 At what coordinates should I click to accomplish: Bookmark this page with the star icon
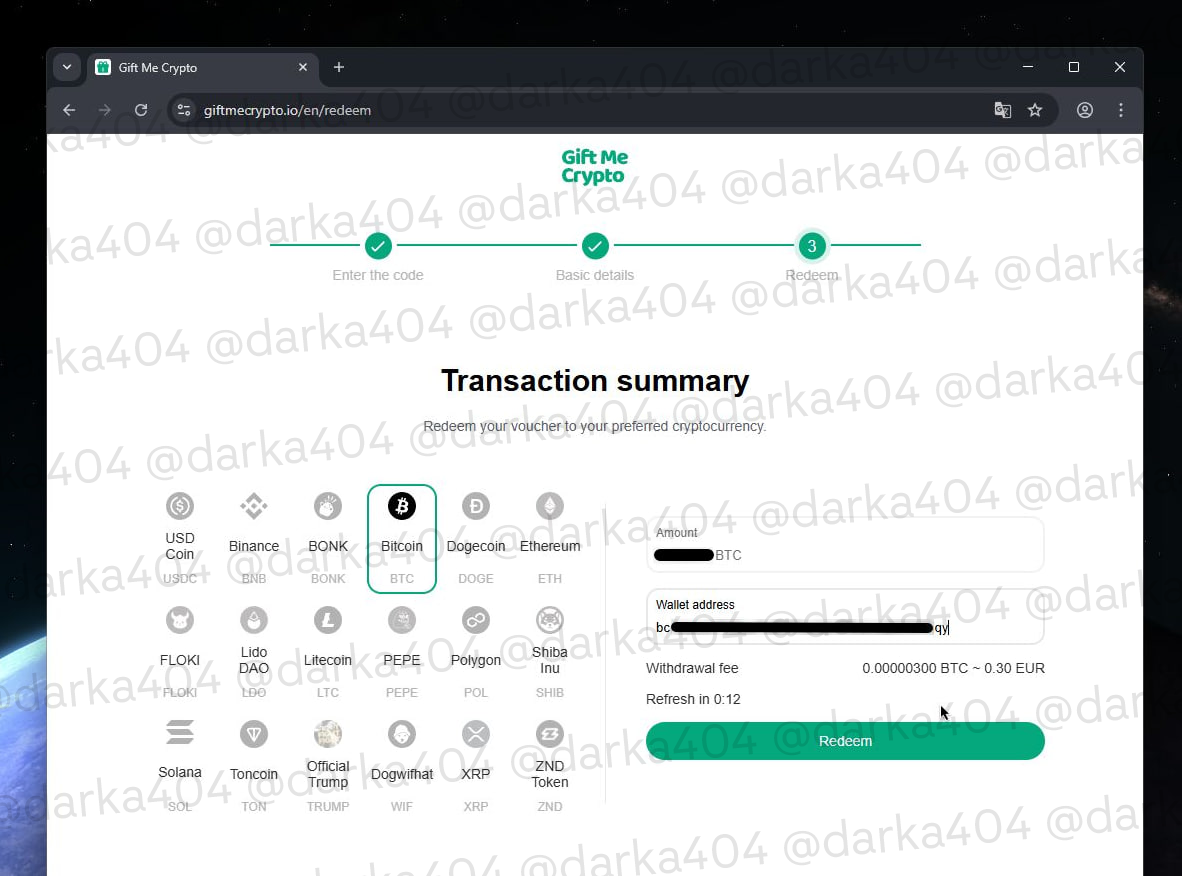coord(1035,110)
